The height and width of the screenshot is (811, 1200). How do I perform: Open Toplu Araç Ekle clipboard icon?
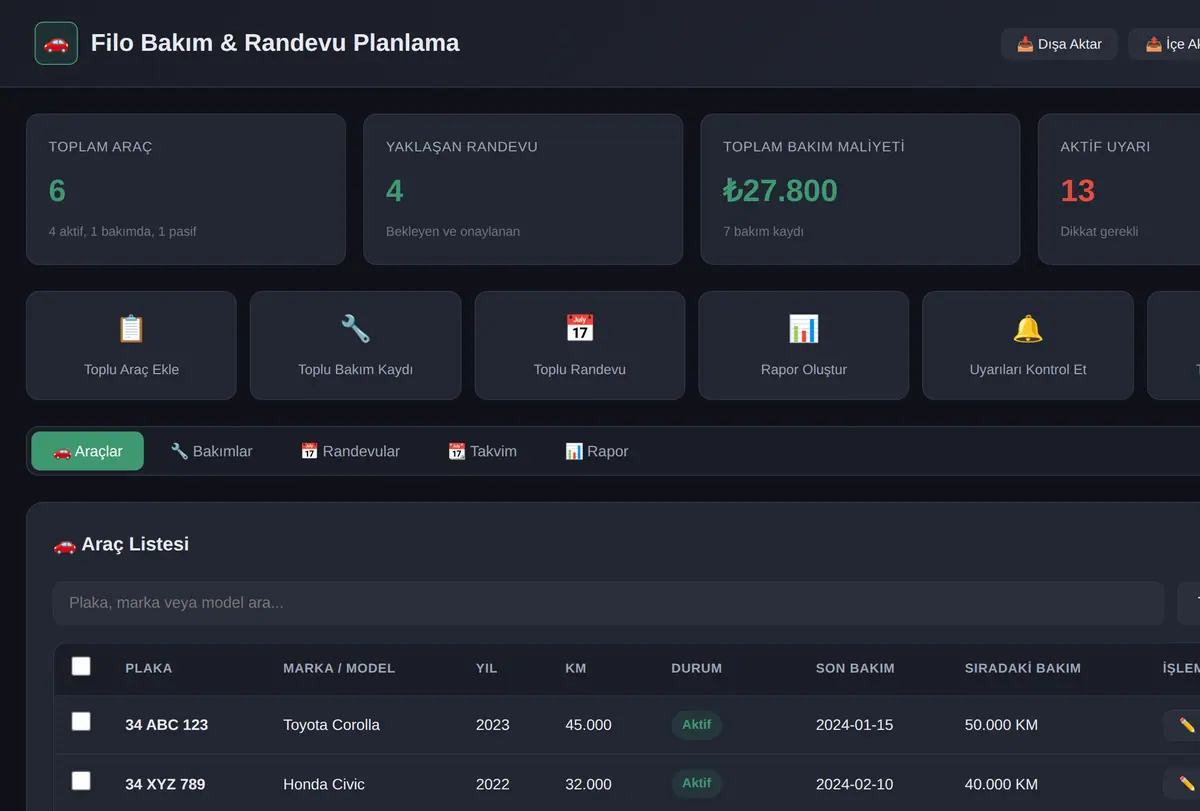131,328
